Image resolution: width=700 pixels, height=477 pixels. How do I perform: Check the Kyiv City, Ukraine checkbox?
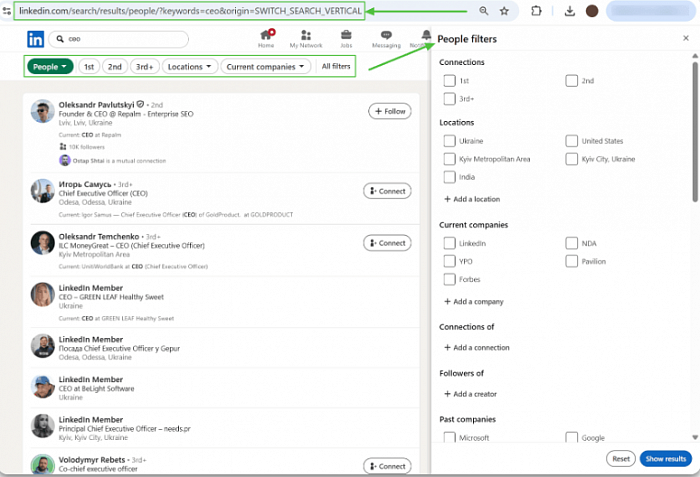[x=571, y=159]
